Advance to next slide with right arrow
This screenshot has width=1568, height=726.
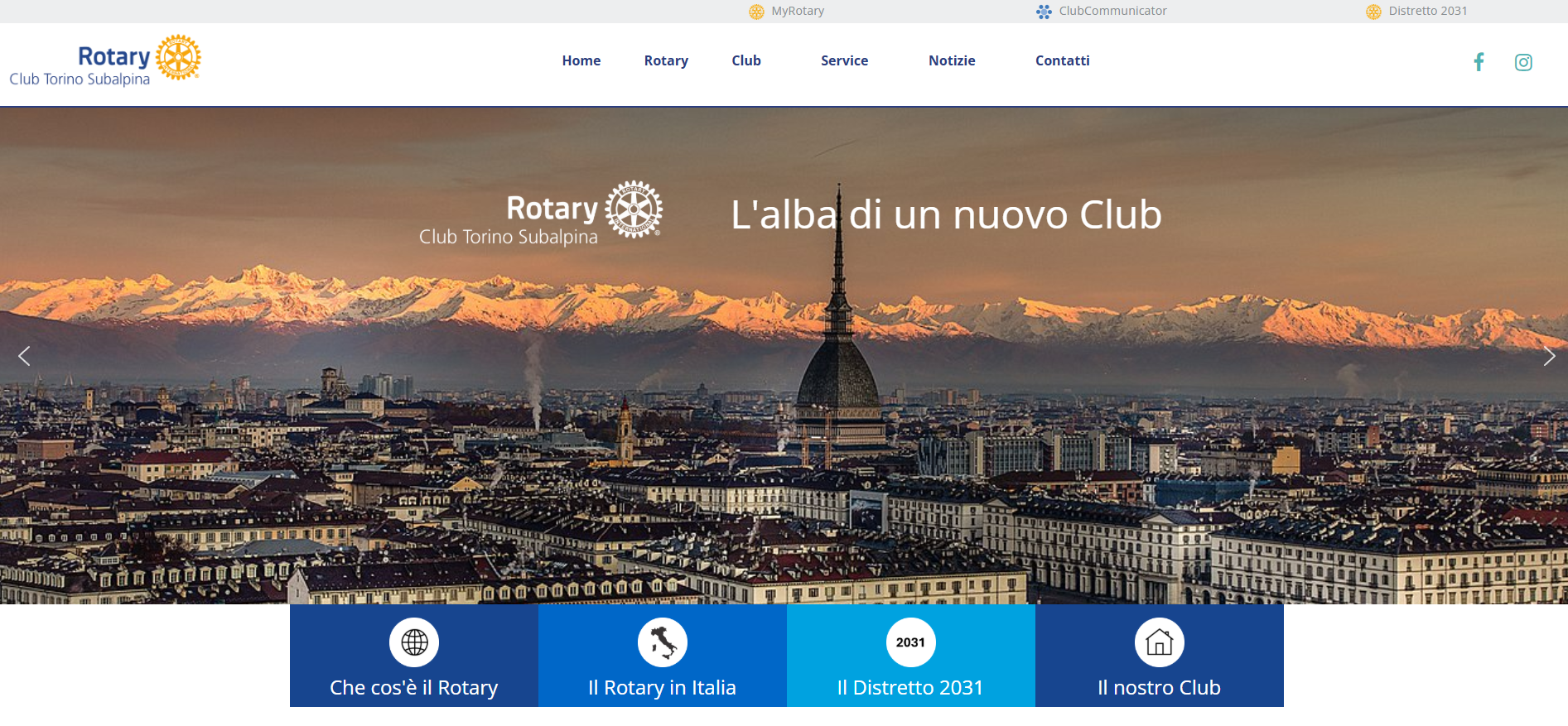(x=1549, y=356)
